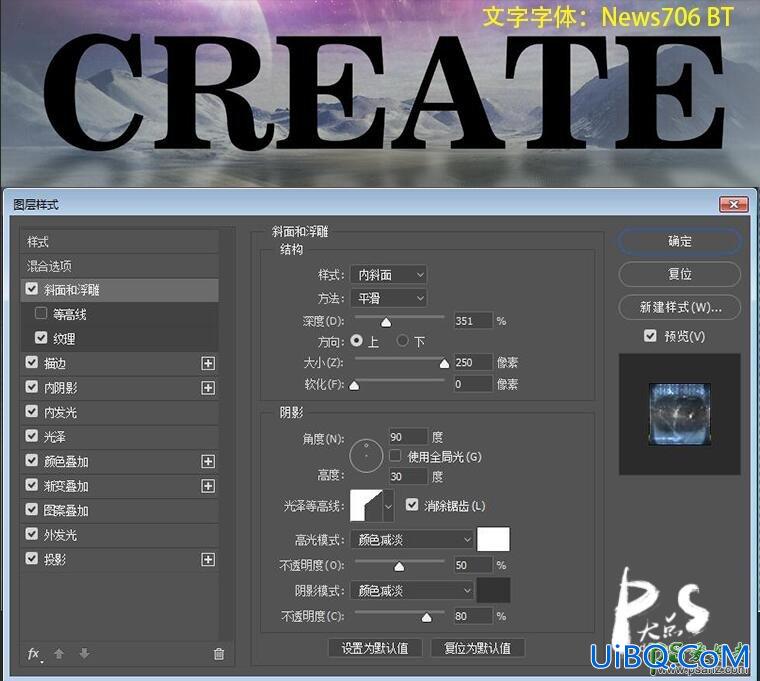Toggle the Texture (纹理) checkbox
The height and width of the screenshot is (681, 760).
click(x=41, y=338)
